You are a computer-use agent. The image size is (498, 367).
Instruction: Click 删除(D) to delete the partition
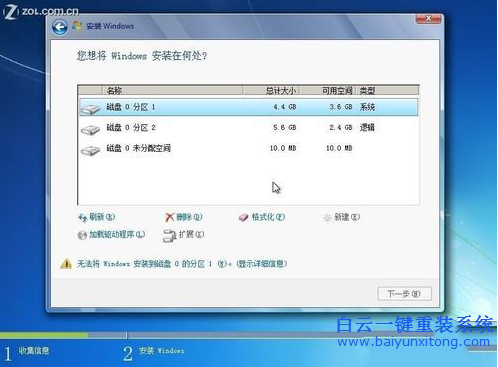(x=189, y=217)
